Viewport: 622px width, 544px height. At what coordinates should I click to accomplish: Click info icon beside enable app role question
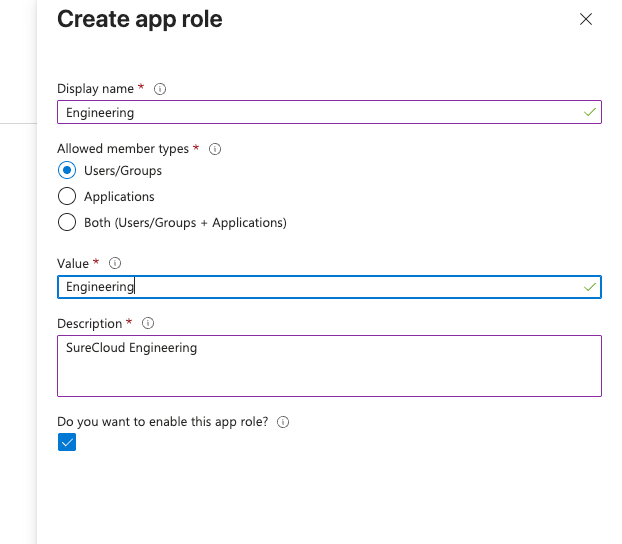pyautogui.click(x=283, y=422)
